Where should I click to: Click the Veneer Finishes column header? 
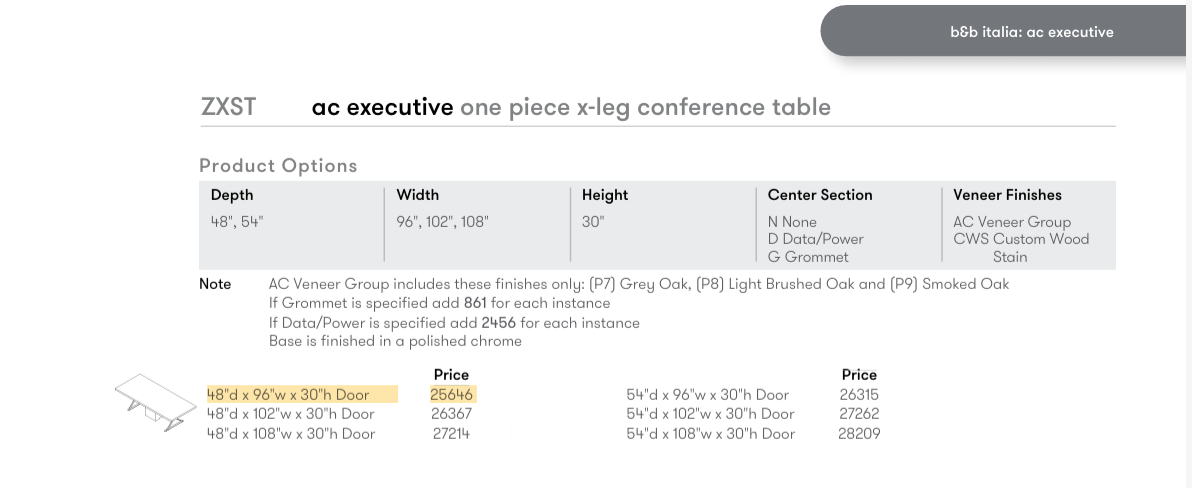click(x=1007, y=195)
